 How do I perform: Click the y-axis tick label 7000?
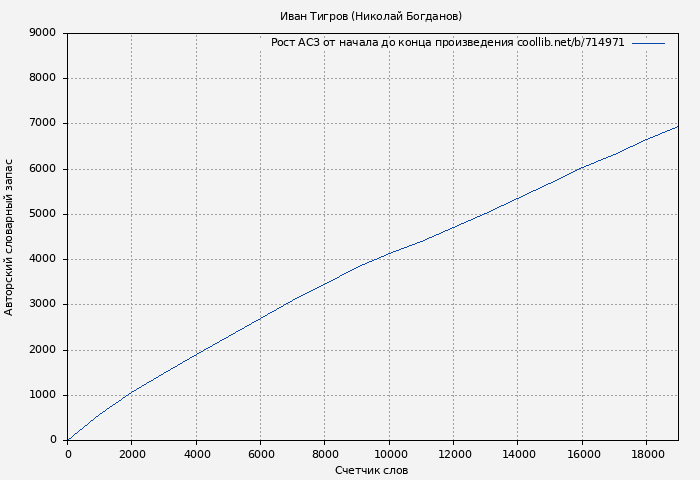[43, 124]
